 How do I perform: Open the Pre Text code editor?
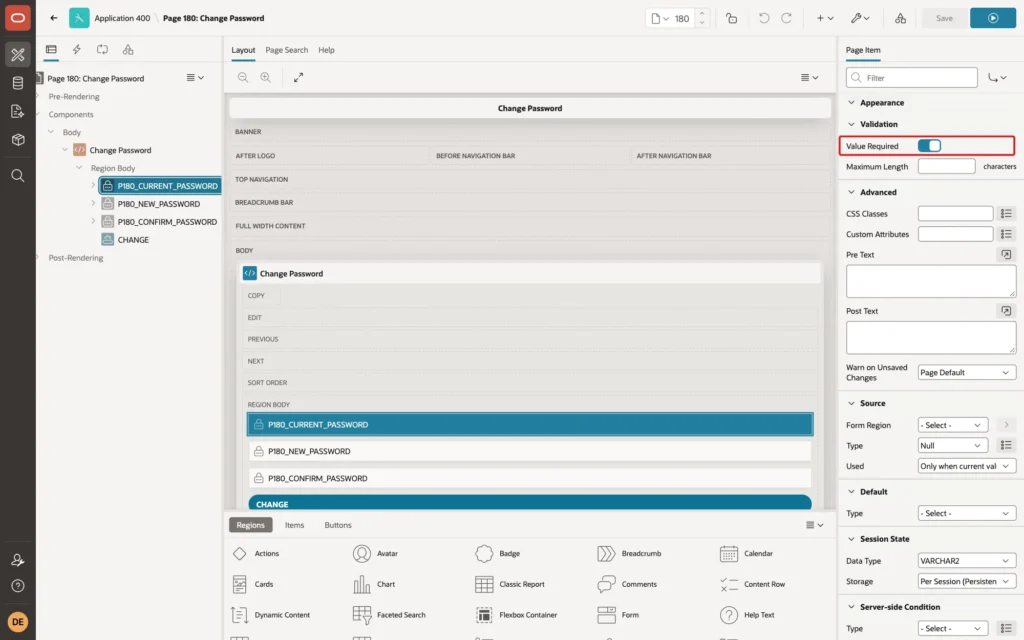(1006, 255)
